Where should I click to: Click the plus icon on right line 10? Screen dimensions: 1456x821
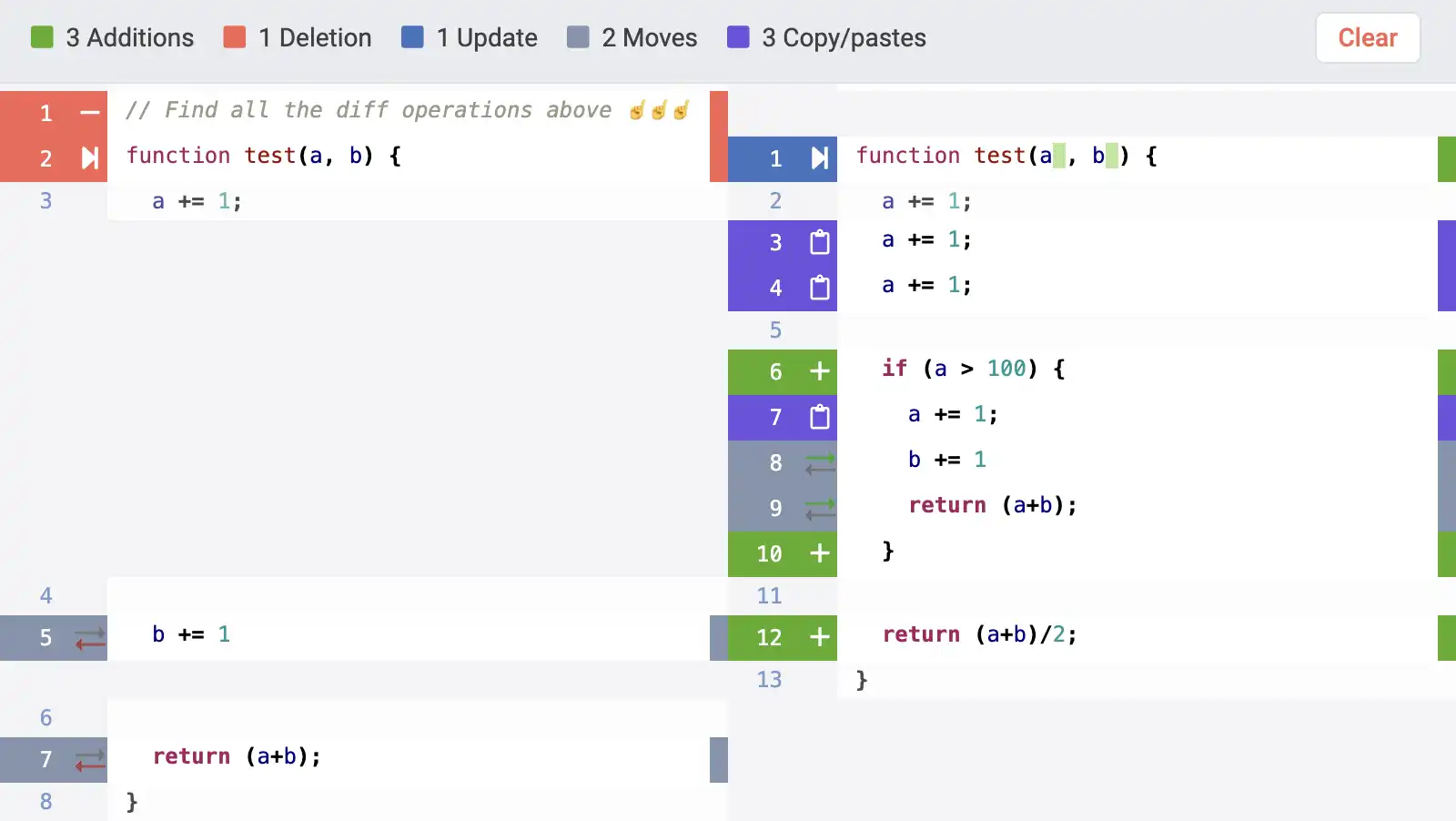(819, 553)
